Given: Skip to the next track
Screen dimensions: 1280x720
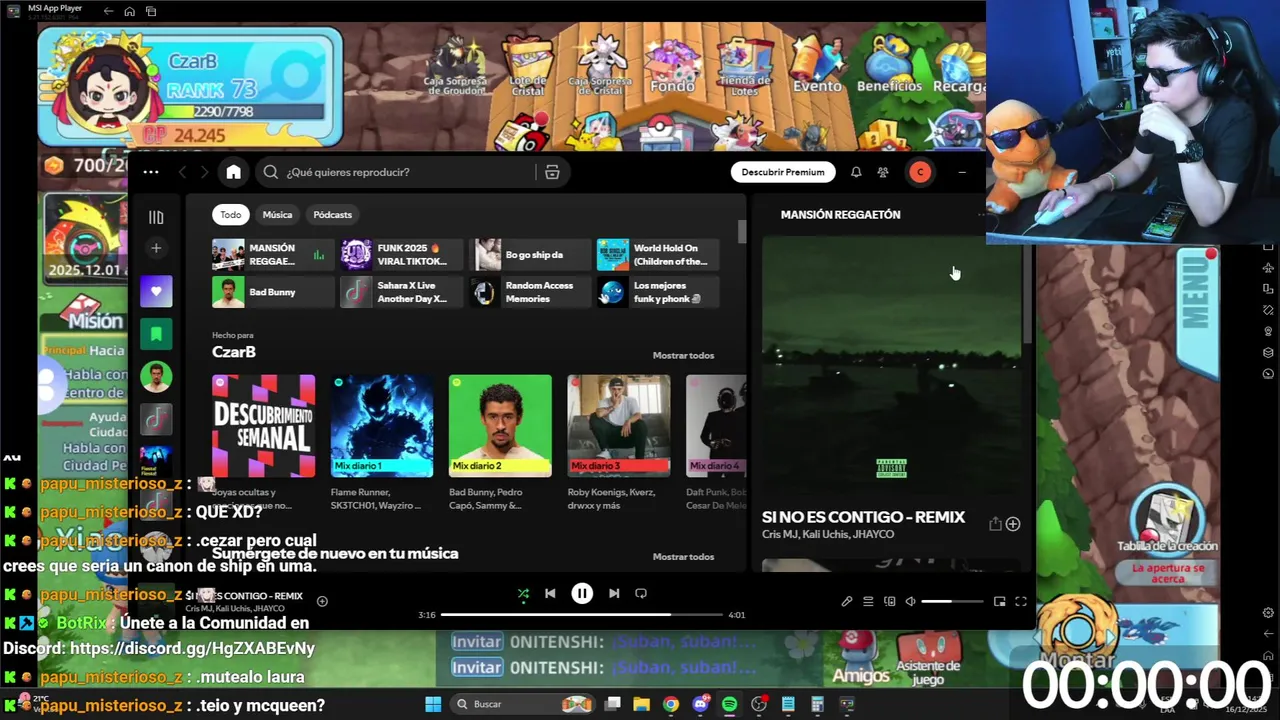Looking at the screenshot, I should pyautogui.click(x=614, y=593).
